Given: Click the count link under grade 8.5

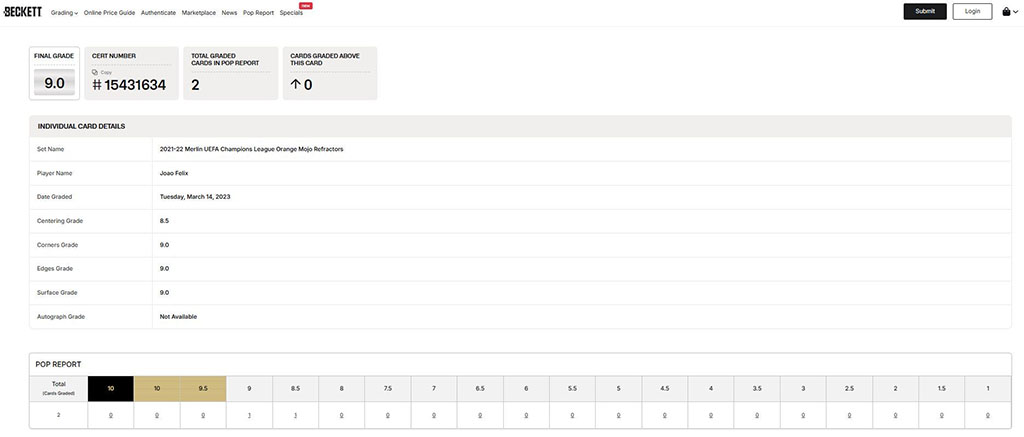Looking at the screenshot, I should [295, 414].
